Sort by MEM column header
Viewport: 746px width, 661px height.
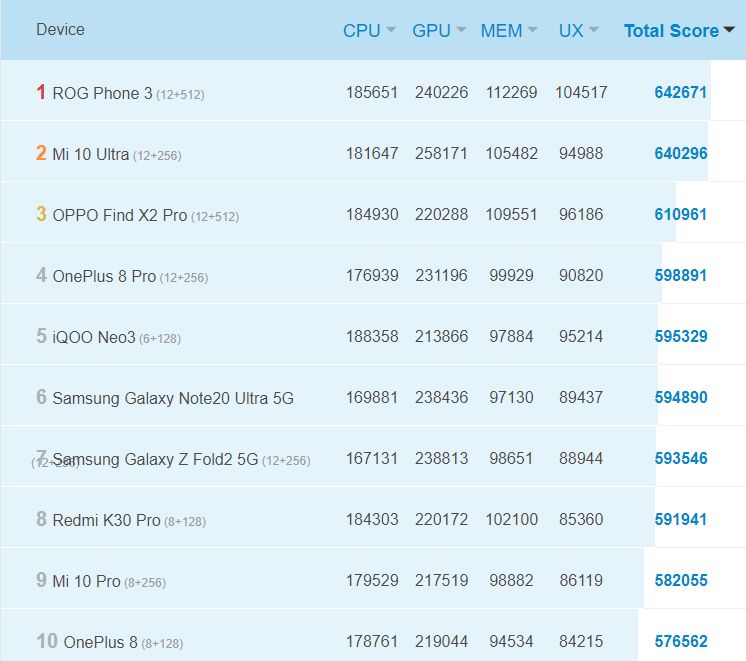point(509,31)
